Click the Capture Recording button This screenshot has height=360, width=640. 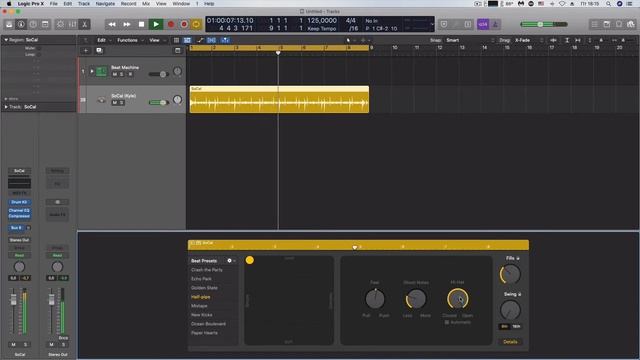pos(184,24)
